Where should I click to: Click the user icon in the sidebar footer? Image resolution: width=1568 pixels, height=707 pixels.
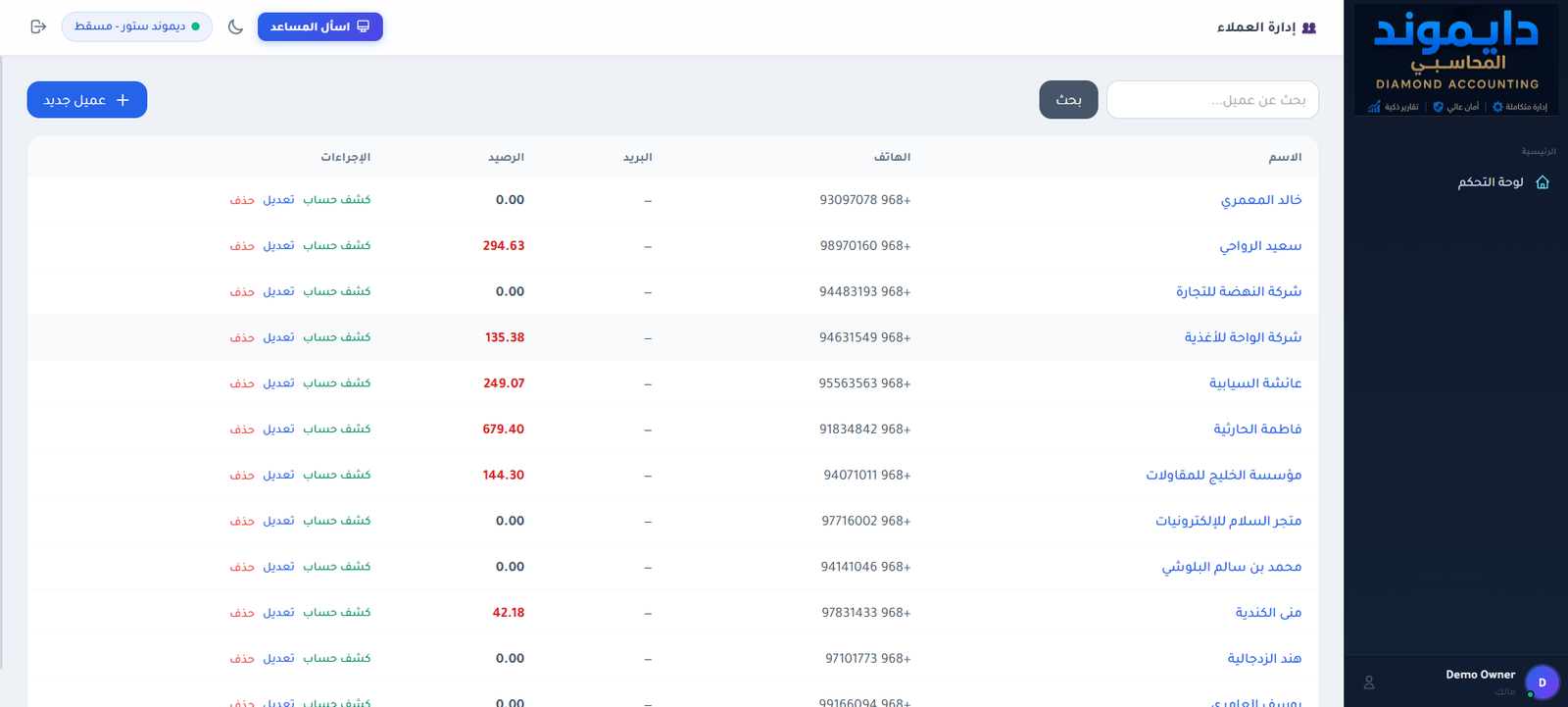coord(1369,682)
